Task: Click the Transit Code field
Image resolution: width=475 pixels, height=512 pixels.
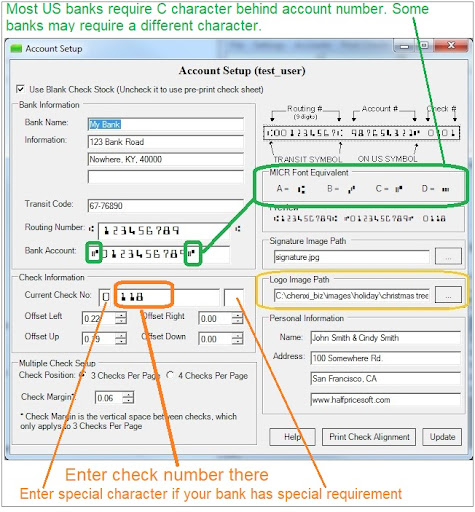Action: [166, 206]
